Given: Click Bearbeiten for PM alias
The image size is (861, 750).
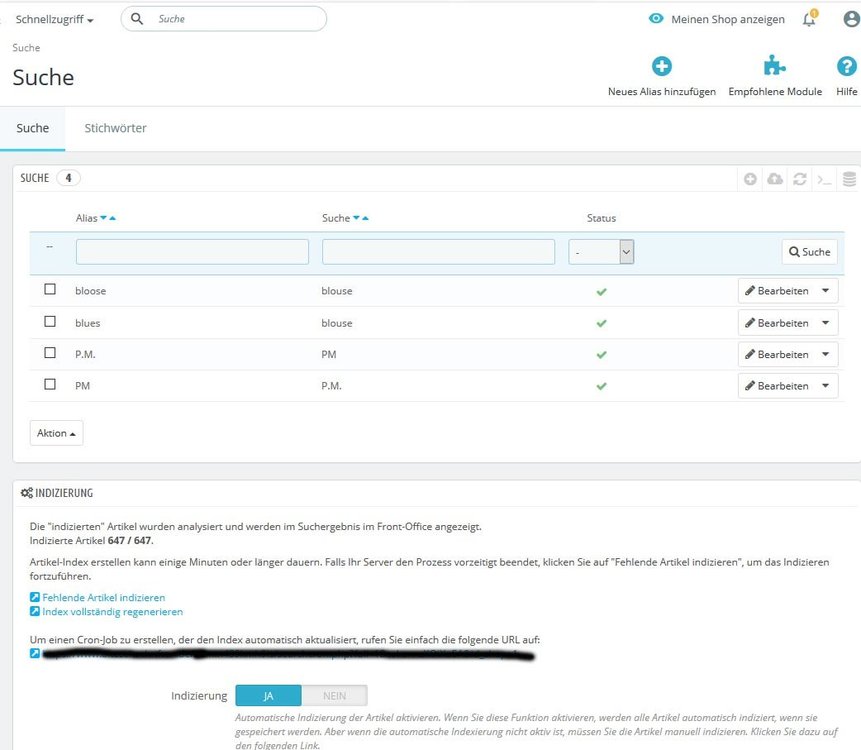Looking at the screenshot, I should coord(776,385).
